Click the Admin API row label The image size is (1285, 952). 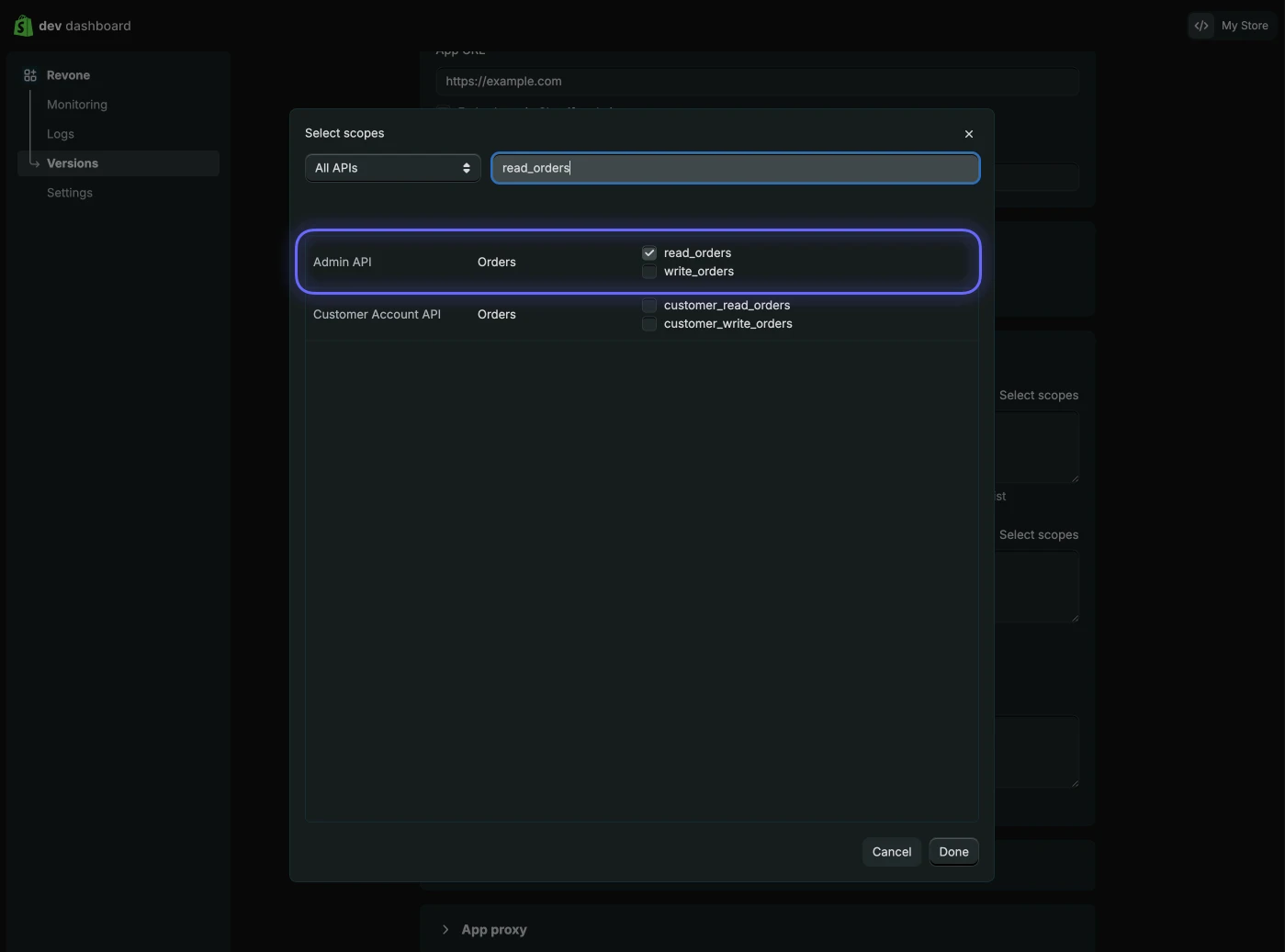343,262
